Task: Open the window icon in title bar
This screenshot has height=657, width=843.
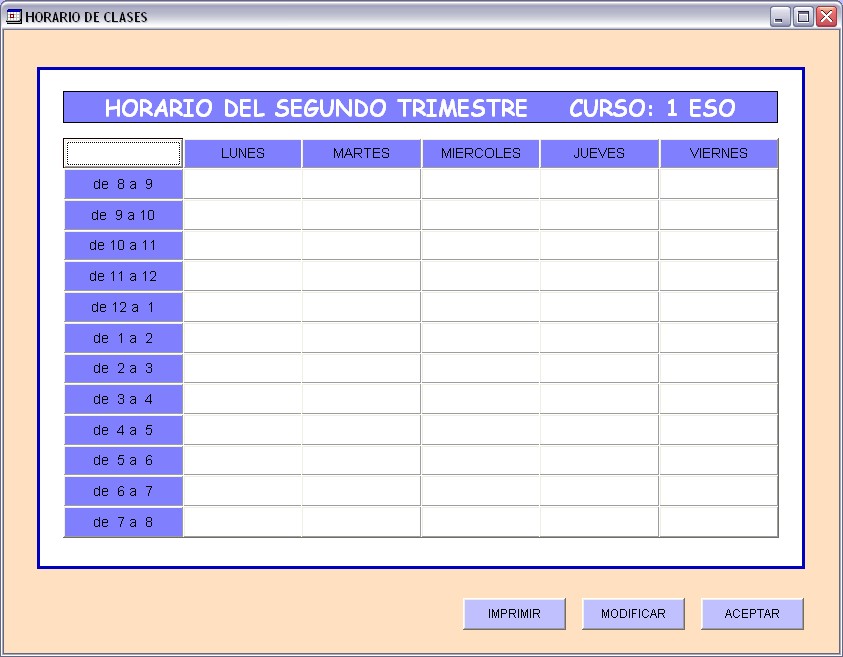Action: coord(13,17)
